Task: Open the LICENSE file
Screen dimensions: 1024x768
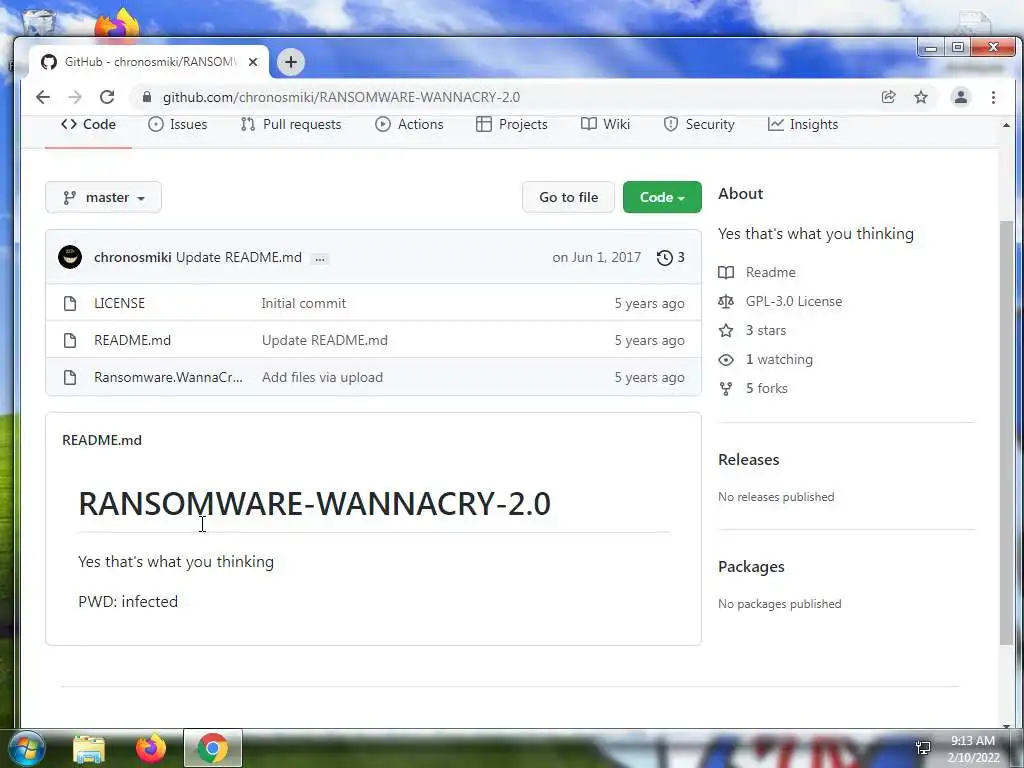Action: click(120, 303)
